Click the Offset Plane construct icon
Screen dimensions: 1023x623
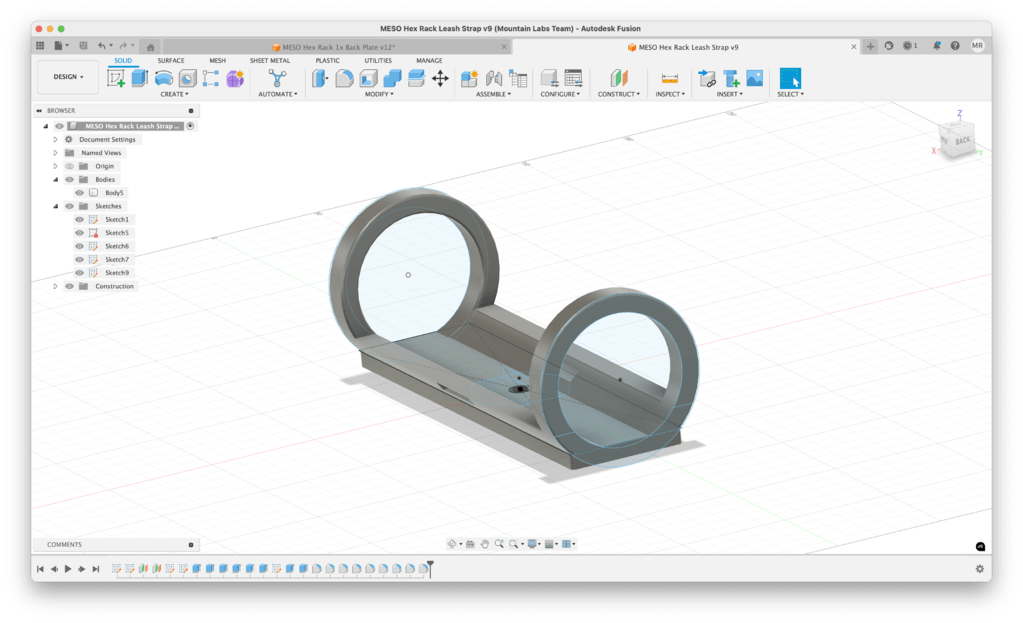(x=618, y=78)
